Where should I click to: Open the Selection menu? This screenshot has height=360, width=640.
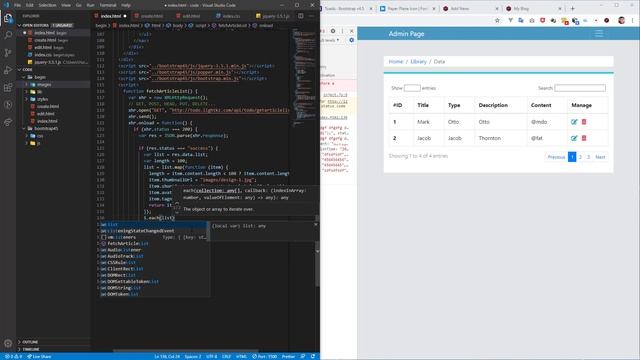[x=47, y=5]
